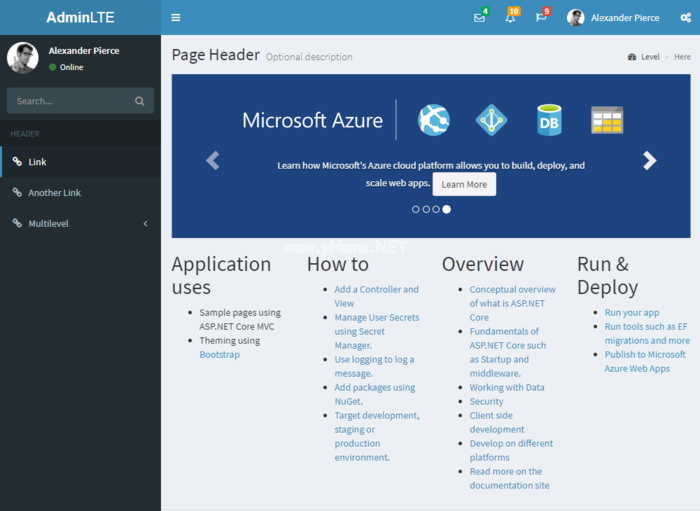The height and width of the screenshot is (511, 700).
Task: Click the Overview heading
Action: pos(483,264)
